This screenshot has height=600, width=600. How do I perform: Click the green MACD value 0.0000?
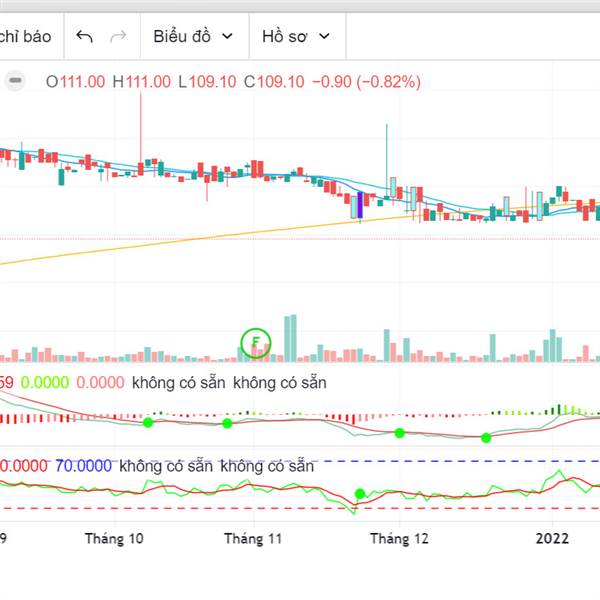click(45, 383)
